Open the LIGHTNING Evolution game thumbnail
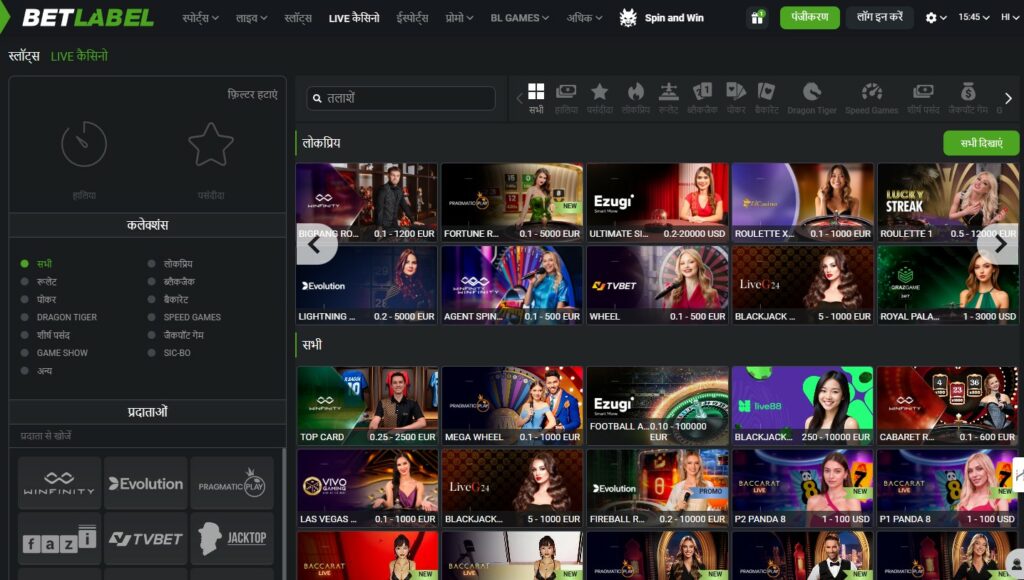This screenshot has width=1024, height=580. pos(366,285)
